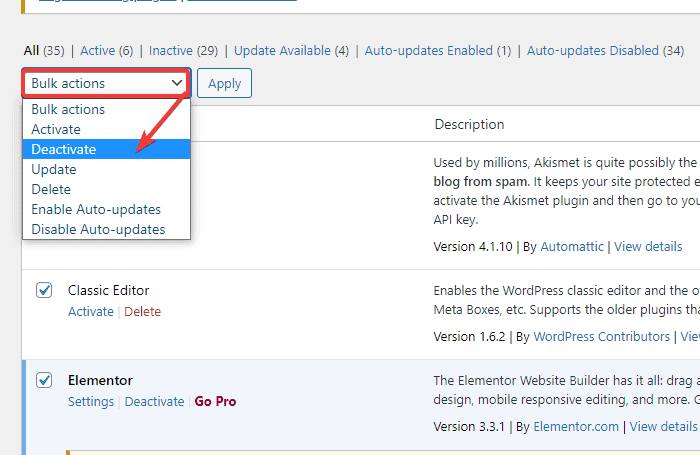Click Elementor Go Pro link

(x=215, y=401)
